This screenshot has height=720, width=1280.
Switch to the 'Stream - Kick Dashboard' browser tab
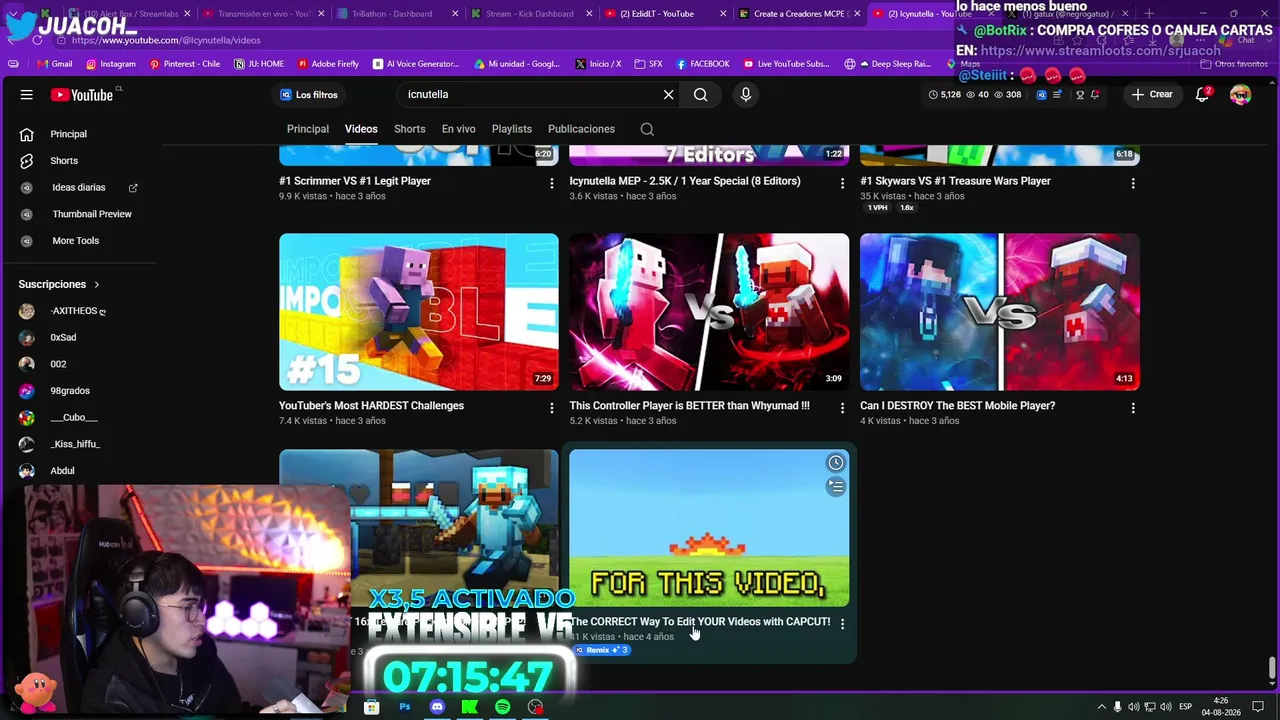pos(529,14)
